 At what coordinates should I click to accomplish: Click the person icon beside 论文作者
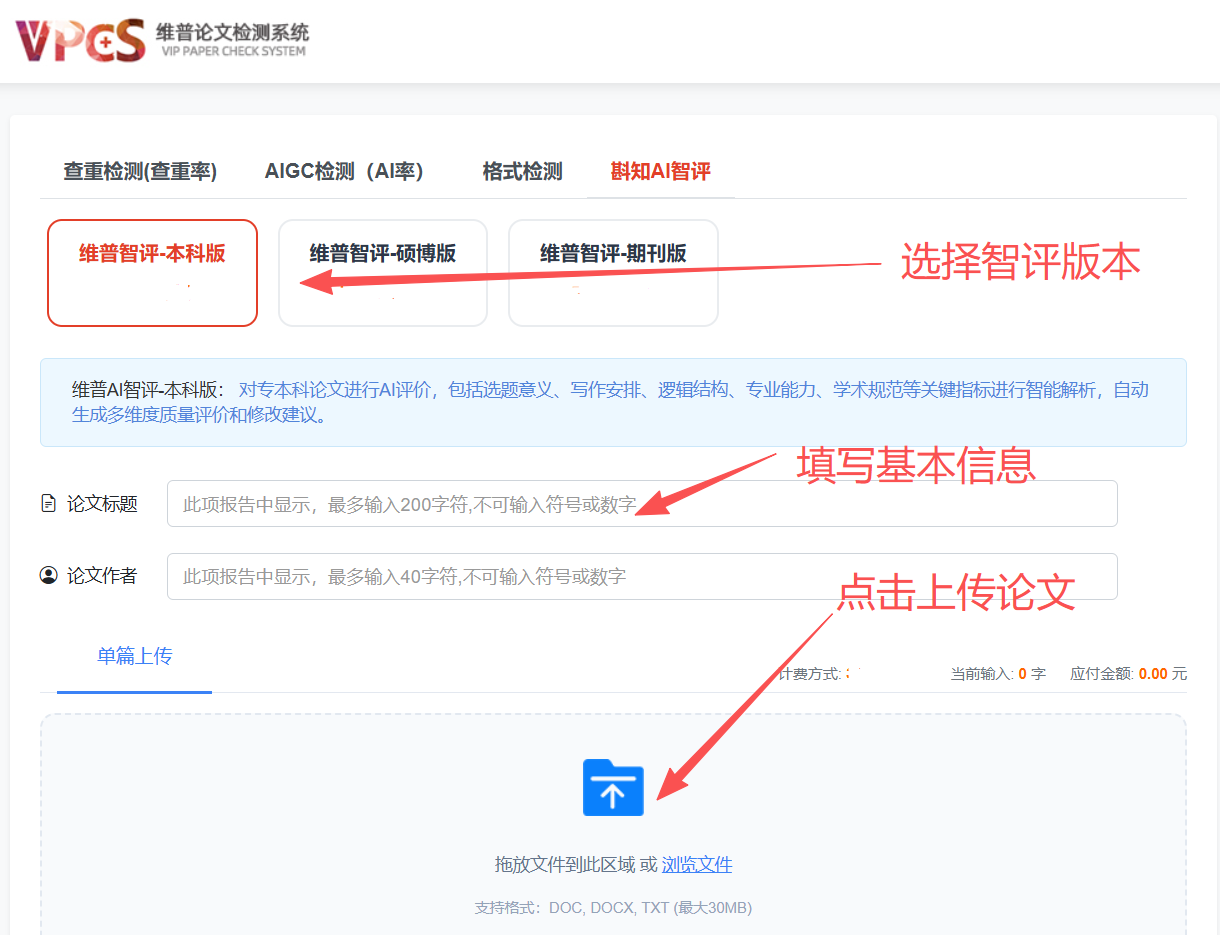(x=48, y=576)
